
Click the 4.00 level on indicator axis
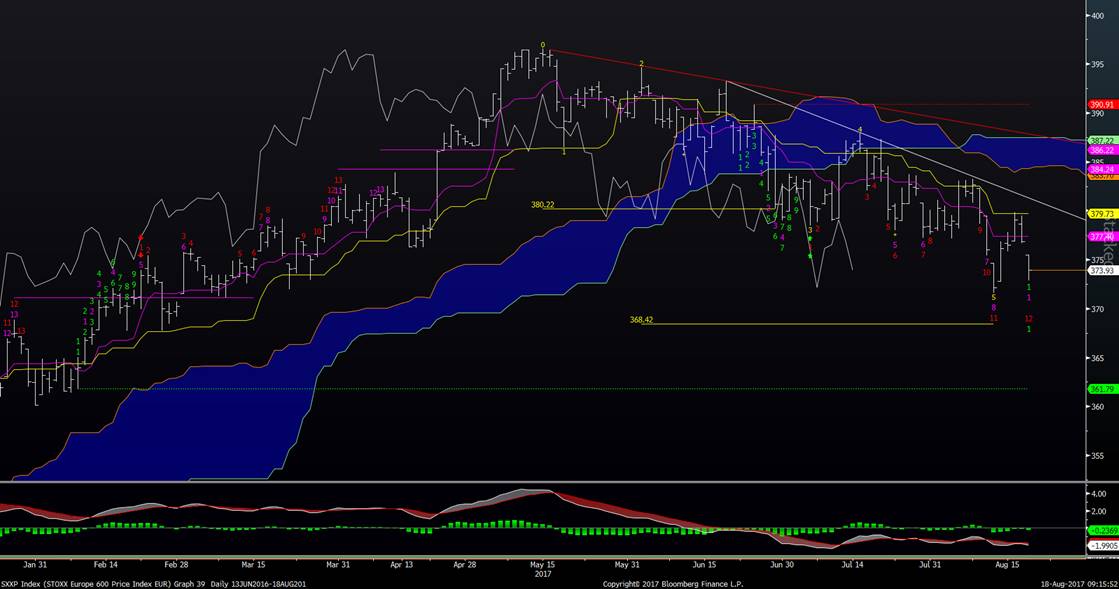tap(1099, 494)
